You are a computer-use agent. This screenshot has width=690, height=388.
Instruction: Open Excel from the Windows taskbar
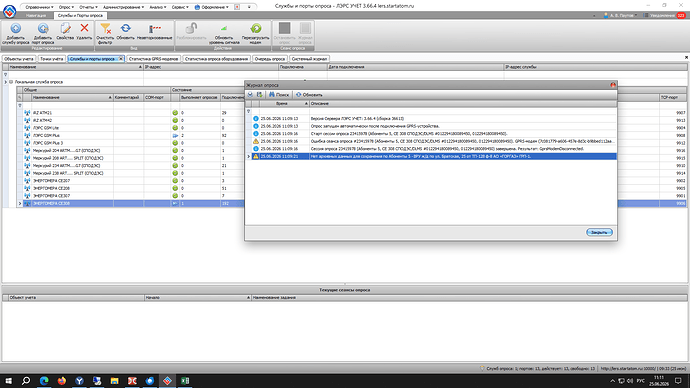coord(185,381)
